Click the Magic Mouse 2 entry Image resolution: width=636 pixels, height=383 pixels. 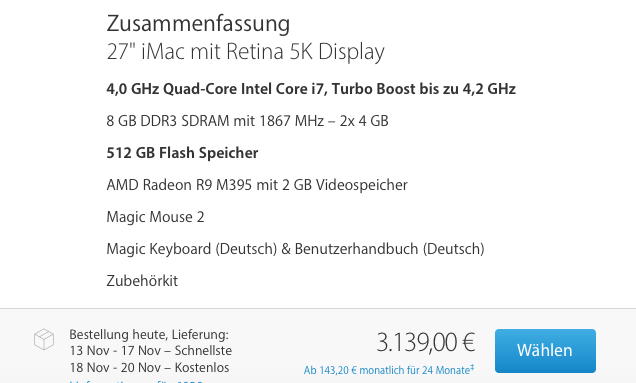pyautogui.click(x=155, y=217)
